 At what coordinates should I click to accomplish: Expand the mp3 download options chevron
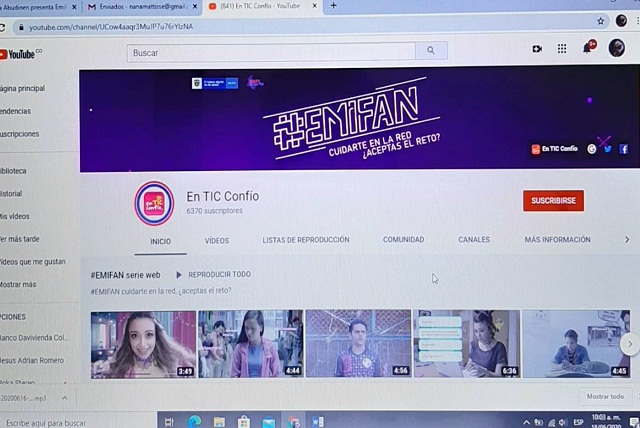click(65, 398)
